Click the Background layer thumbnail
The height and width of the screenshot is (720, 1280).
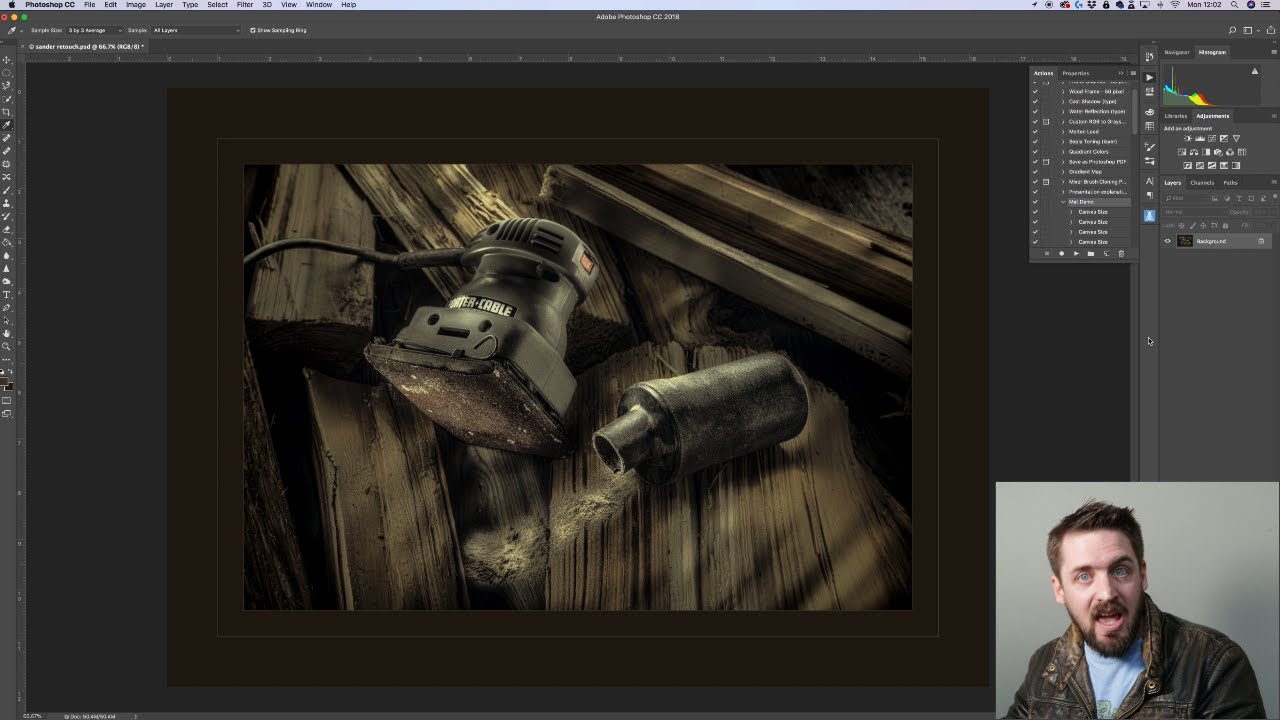click(x=1185, y=241)
